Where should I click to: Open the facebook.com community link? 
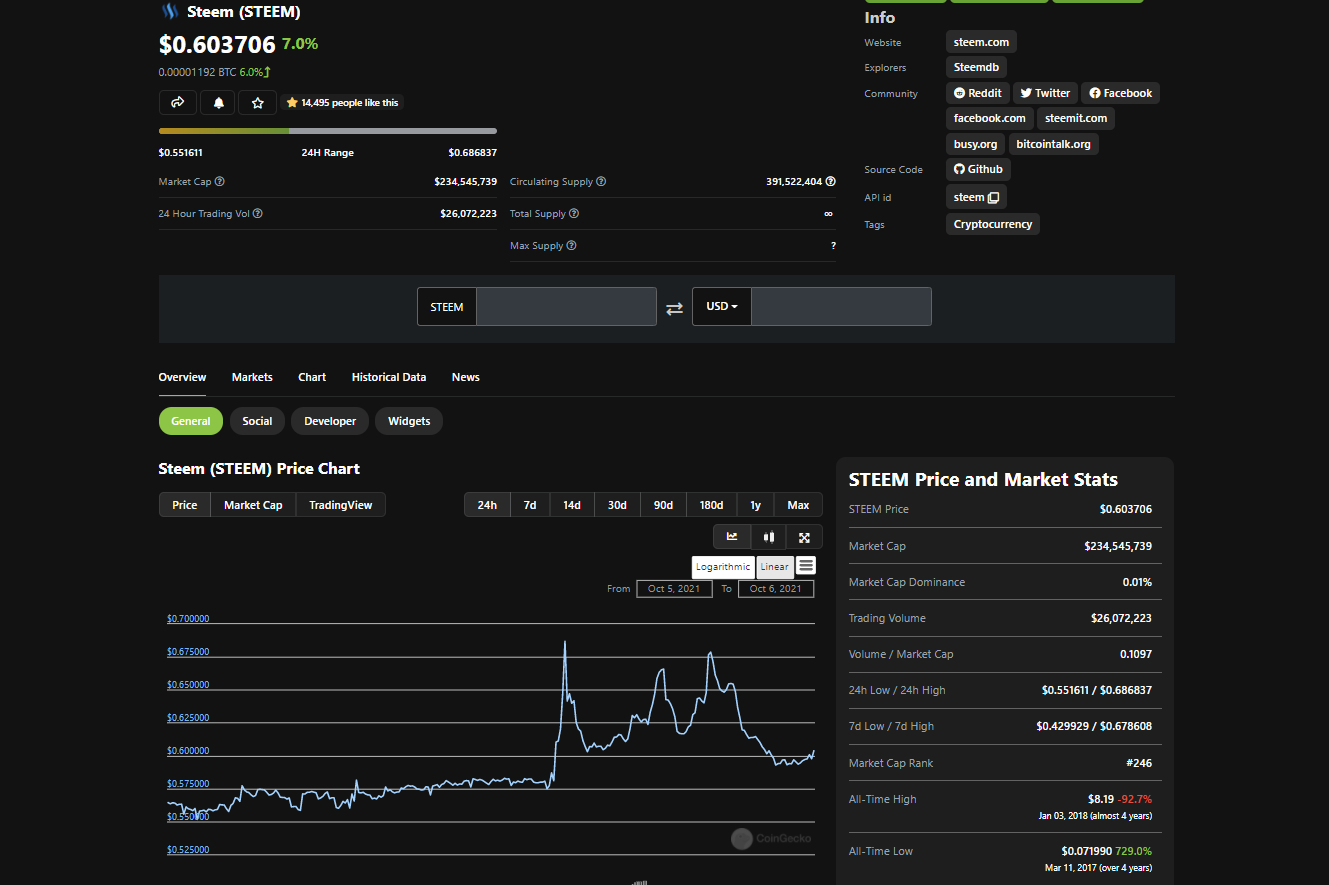click(990, 118)
